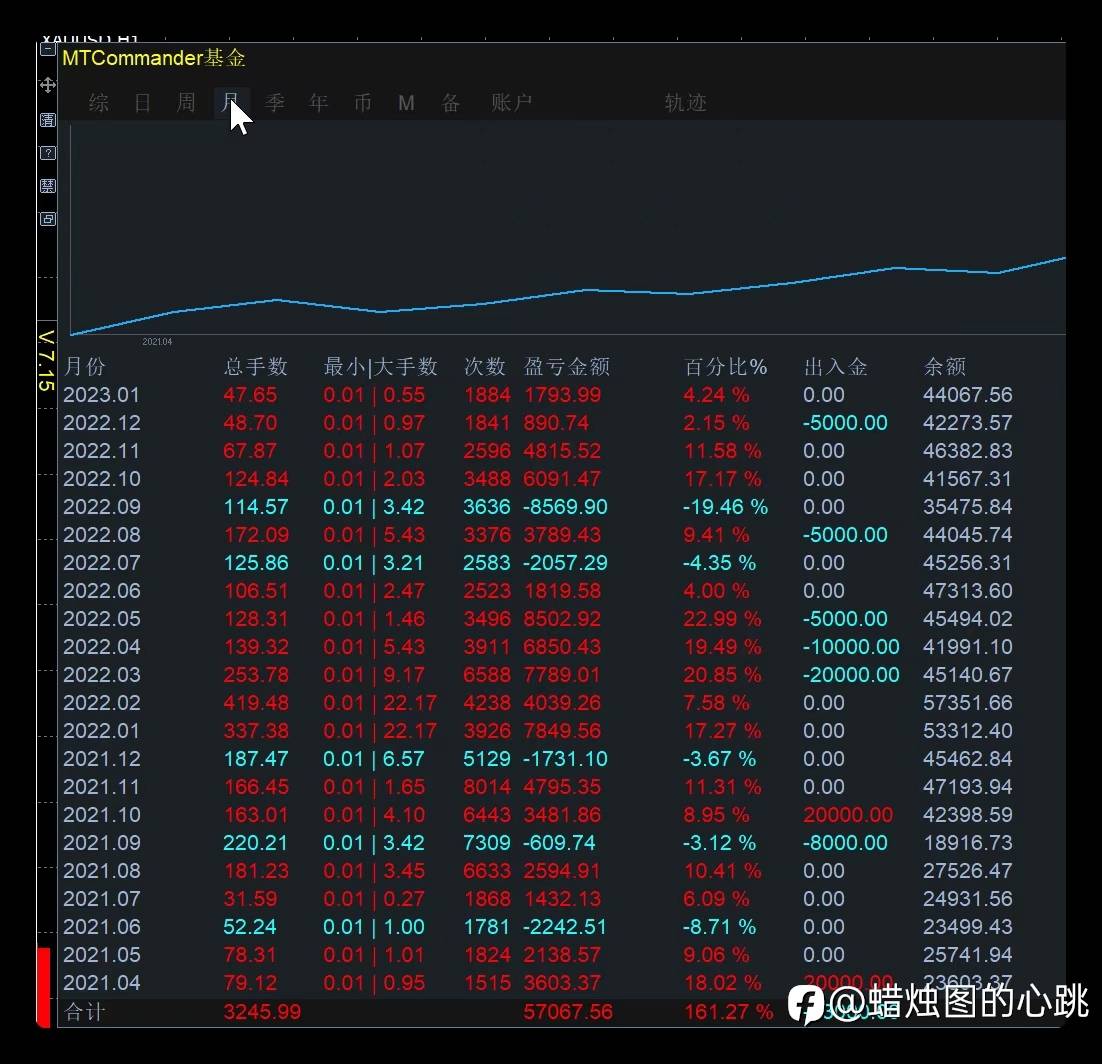Click total lots 125.86
1102x1064 pixels.
pos(256,563)
